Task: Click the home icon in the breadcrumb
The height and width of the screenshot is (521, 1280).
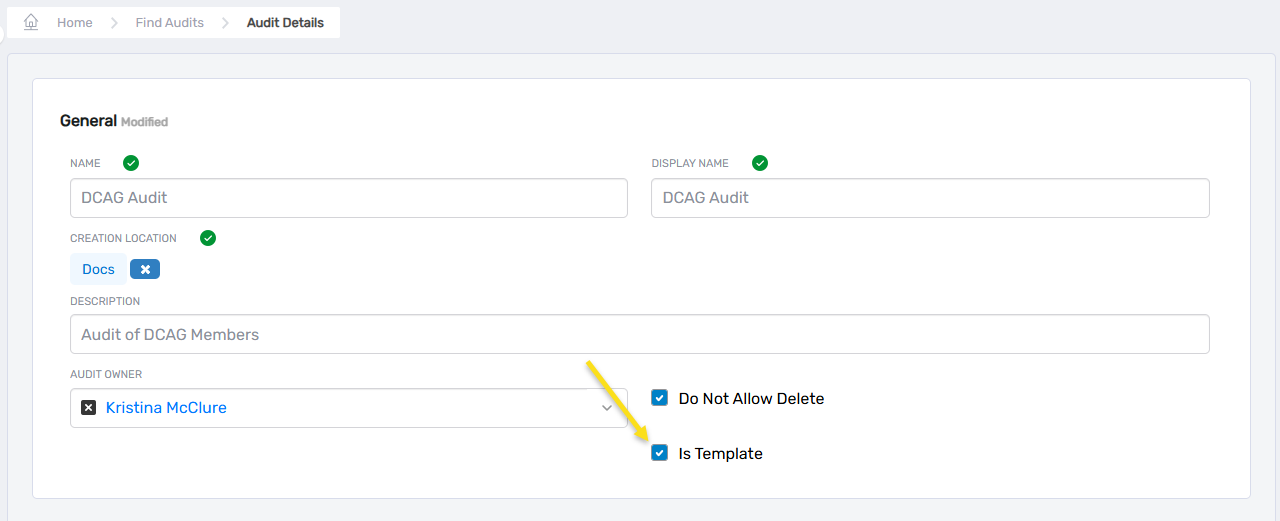Action: click(x=31, y=22)
